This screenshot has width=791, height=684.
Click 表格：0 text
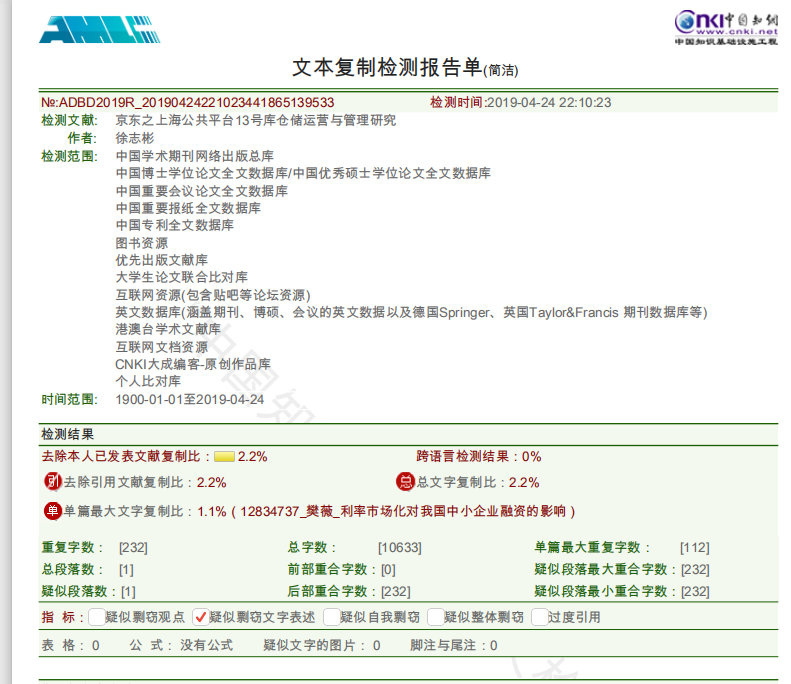[x=71, y=645]
